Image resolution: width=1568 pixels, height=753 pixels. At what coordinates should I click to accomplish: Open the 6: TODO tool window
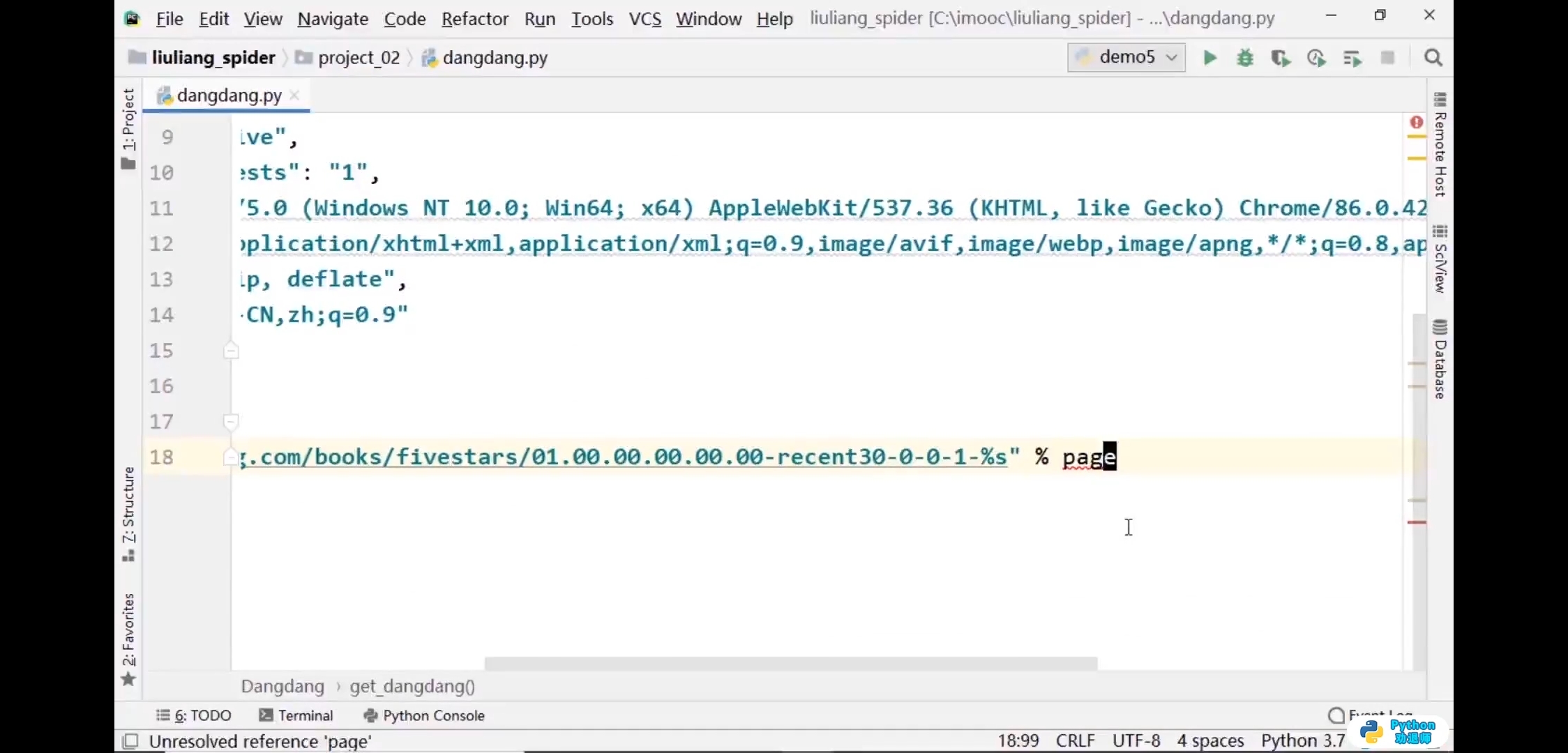point(194,715)
